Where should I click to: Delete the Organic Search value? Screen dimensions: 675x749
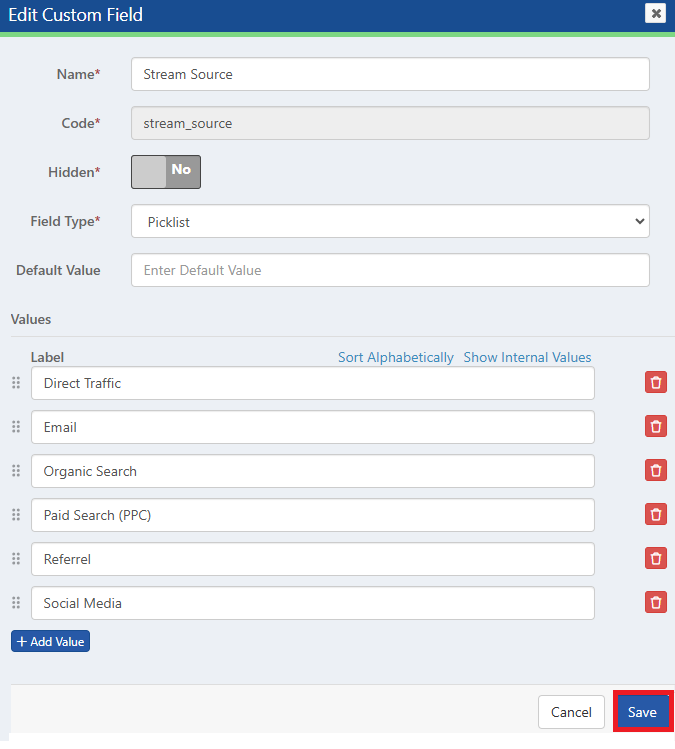(655, 471)
